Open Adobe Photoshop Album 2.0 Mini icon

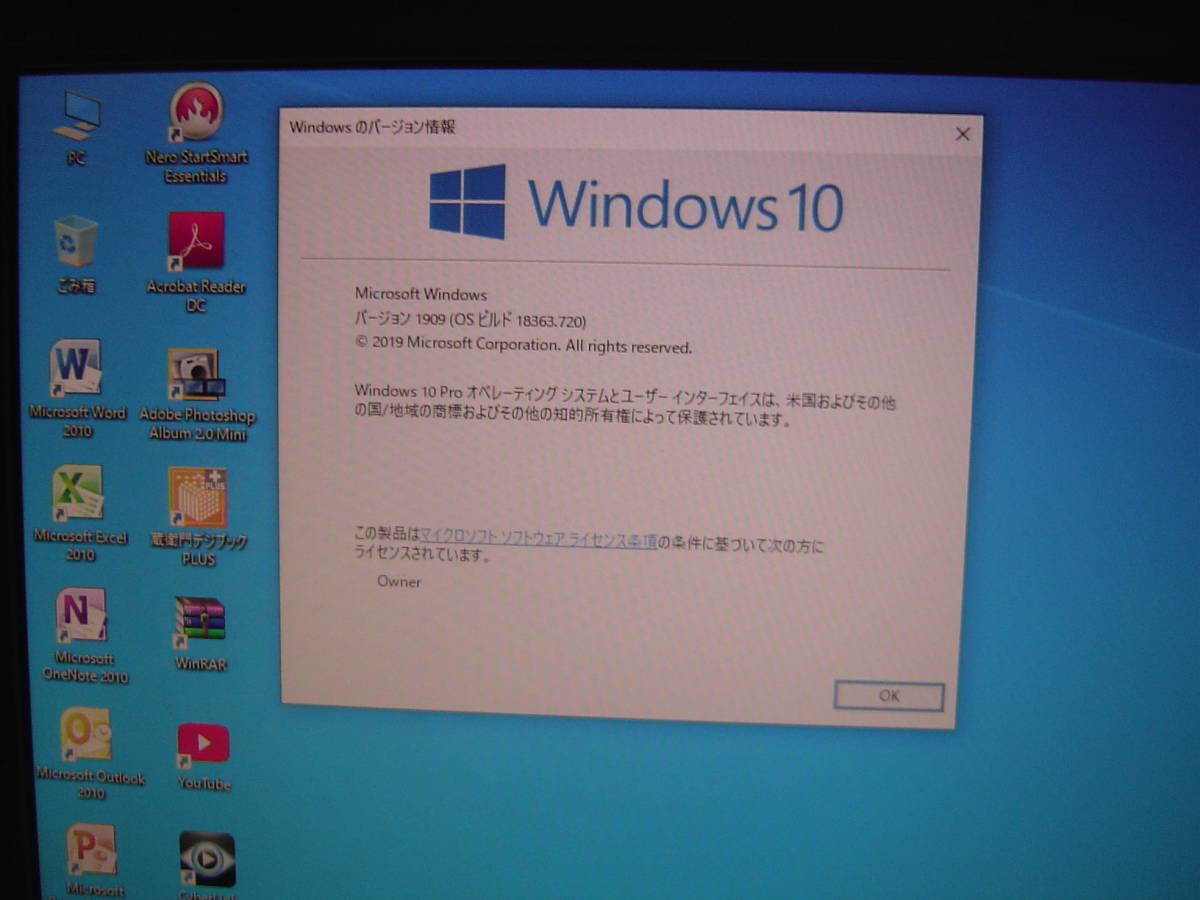tap(197, 395)
